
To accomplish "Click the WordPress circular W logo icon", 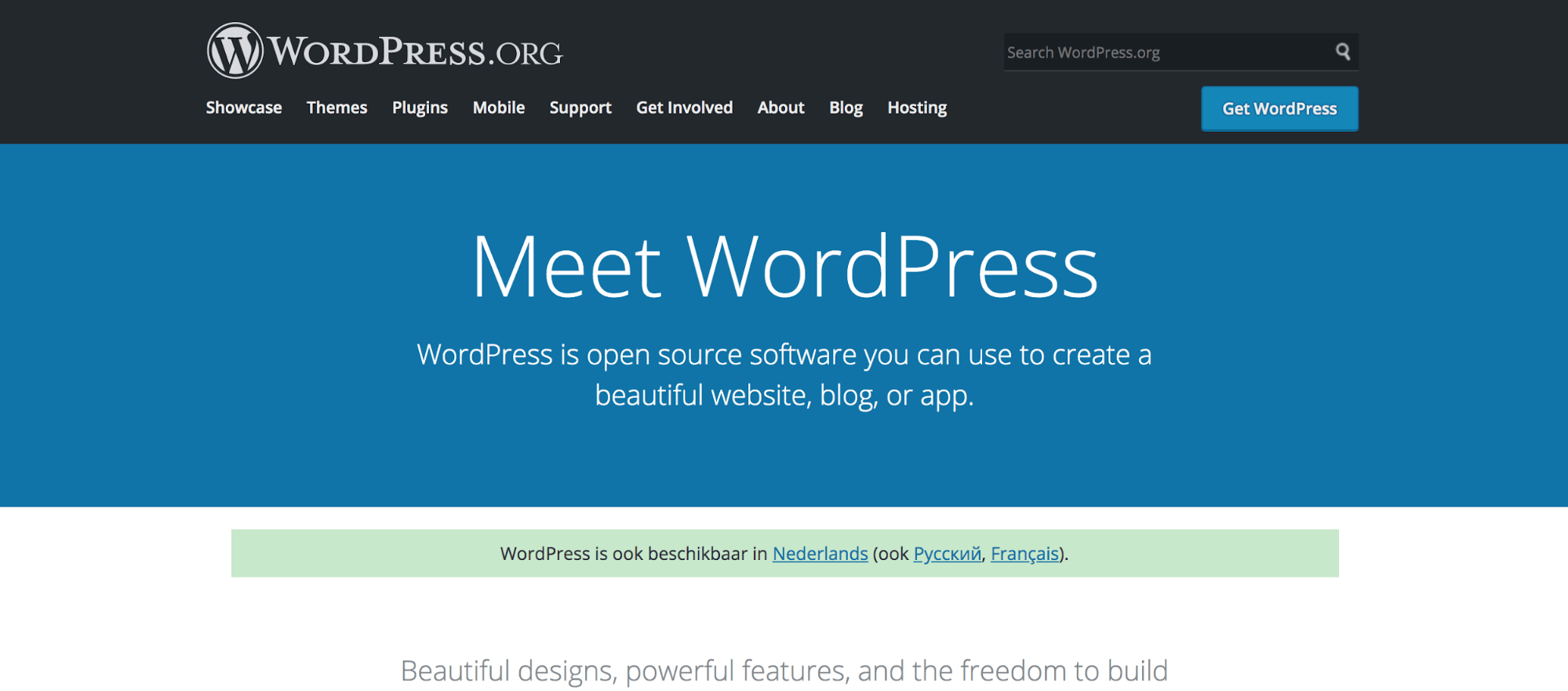I will [x=235, y=50].
